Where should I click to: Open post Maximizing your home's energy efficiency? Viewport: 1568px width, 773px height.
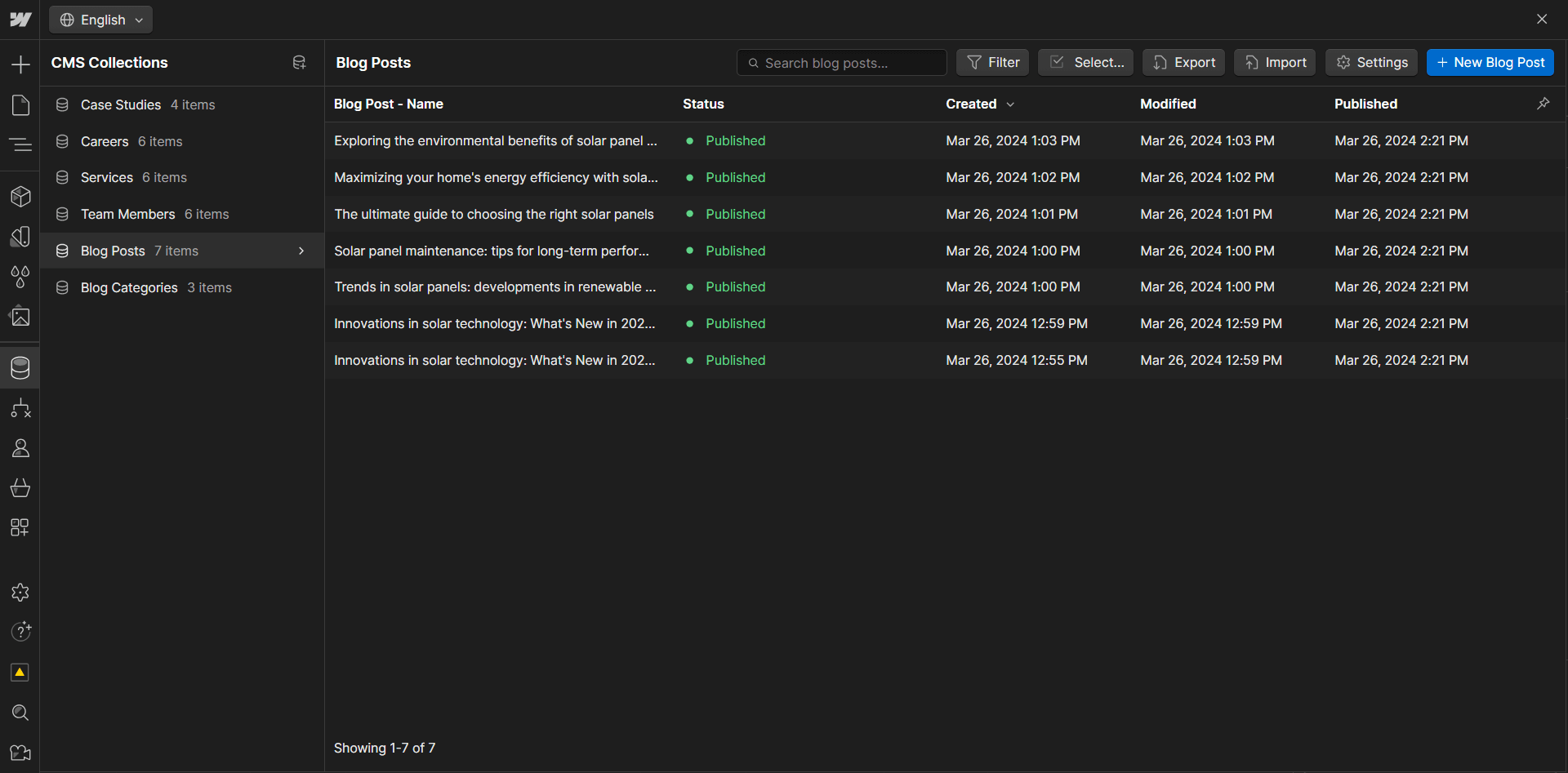click(x=496, y=177)
